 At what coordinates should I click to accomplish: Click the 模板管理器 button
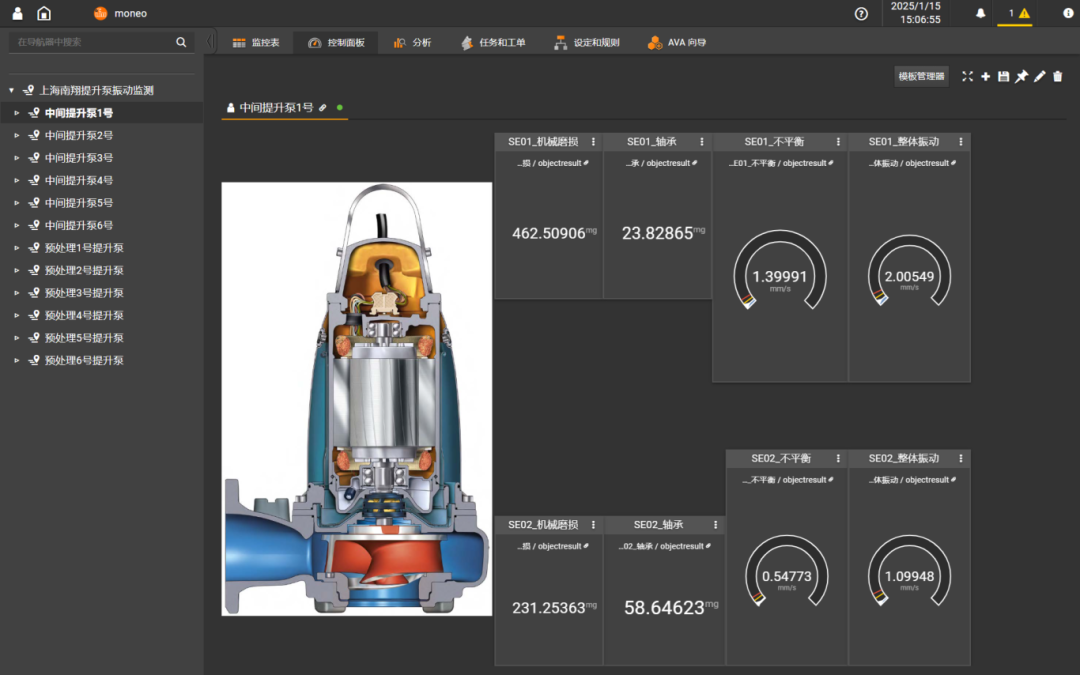click(x=921, y=76)
